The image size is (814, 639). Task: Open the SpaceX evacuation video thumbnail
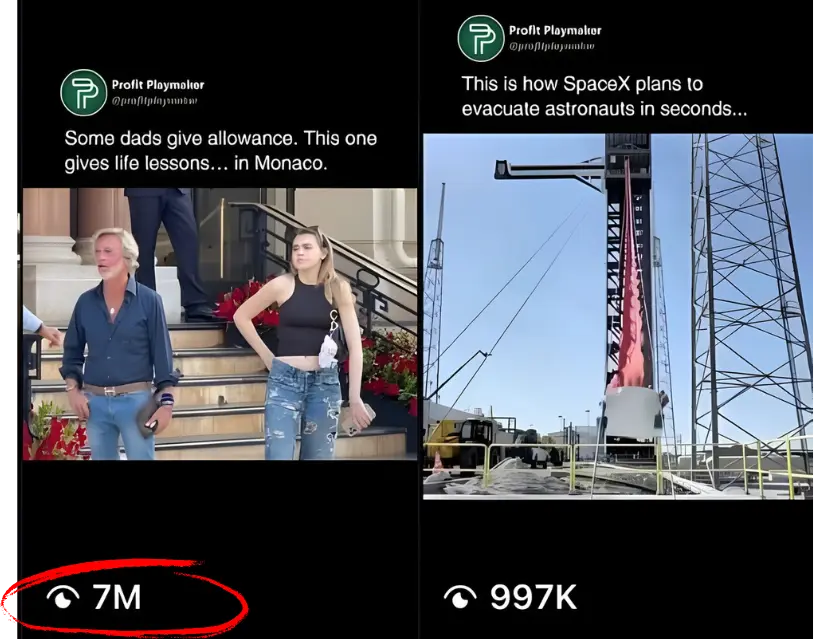click(618, 317)
